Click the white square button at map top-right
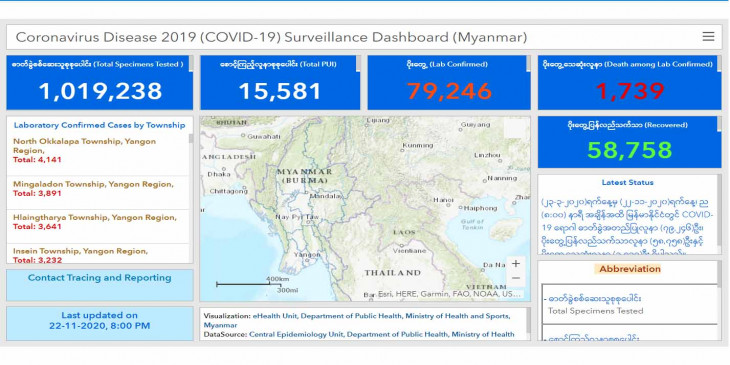Image resolution: width=730 pixels, height=365 pixels. click(514, 128)
